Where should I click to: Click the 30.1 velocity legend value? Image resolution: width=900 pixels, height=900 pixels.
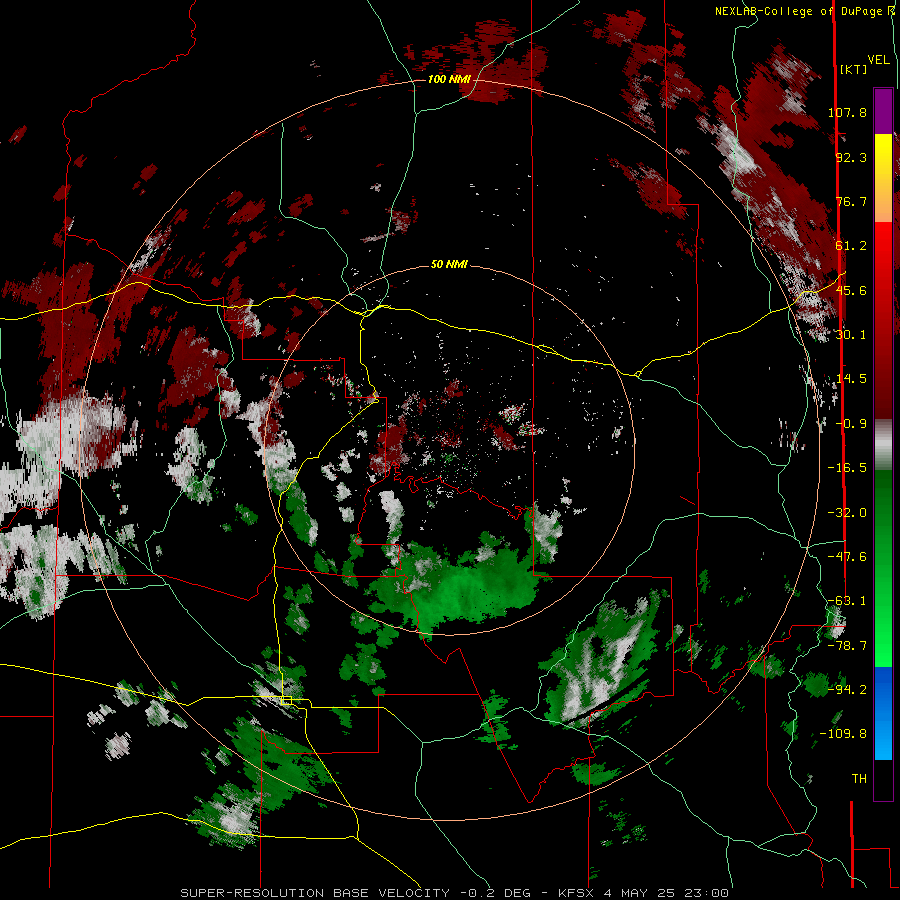[x=851, y=335]
